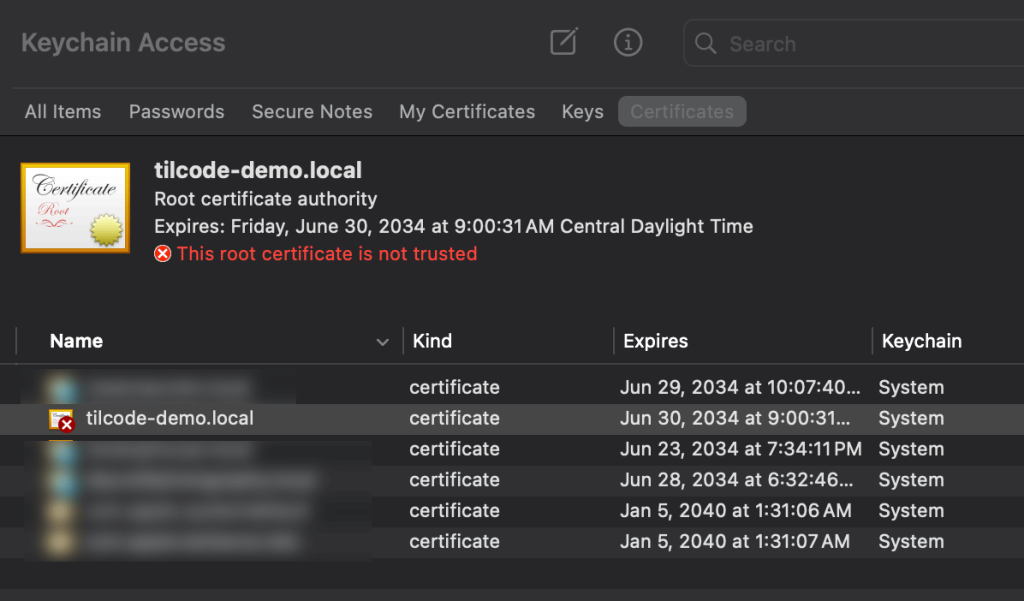Open the info inspector icon

627,42
